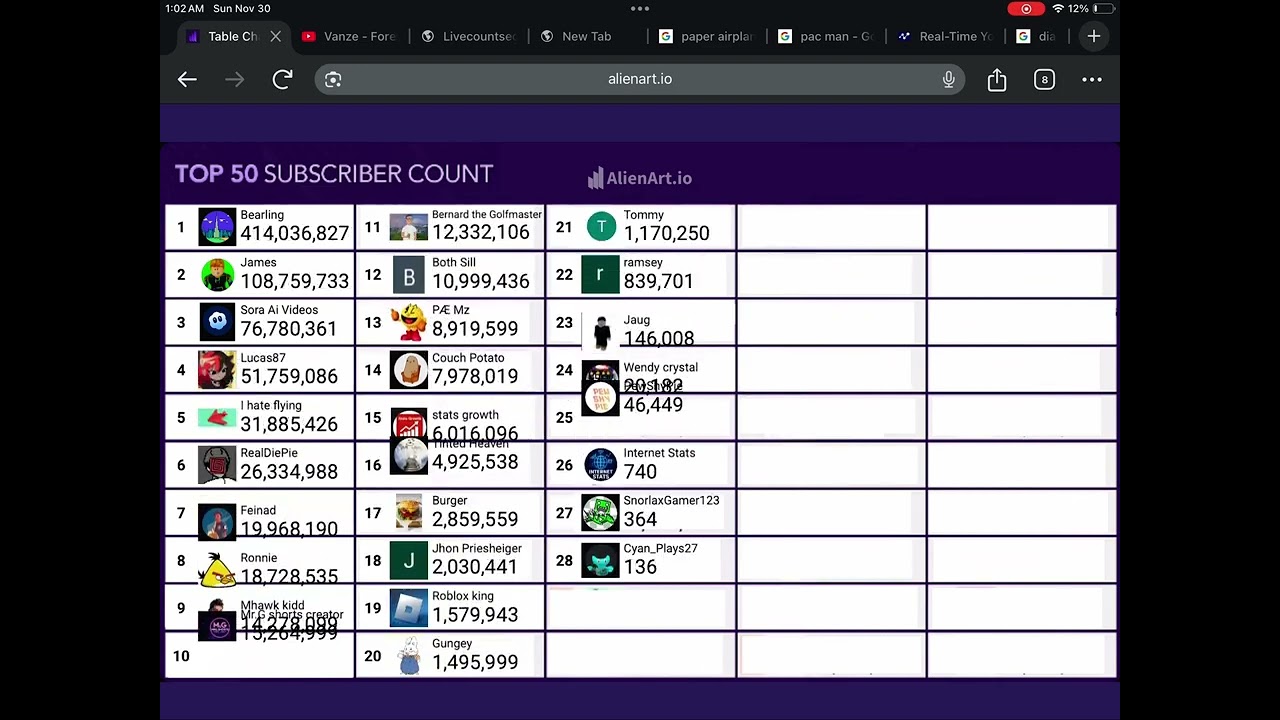
Task: Open the browser three-dot menu
Action: pos(1092,79)
